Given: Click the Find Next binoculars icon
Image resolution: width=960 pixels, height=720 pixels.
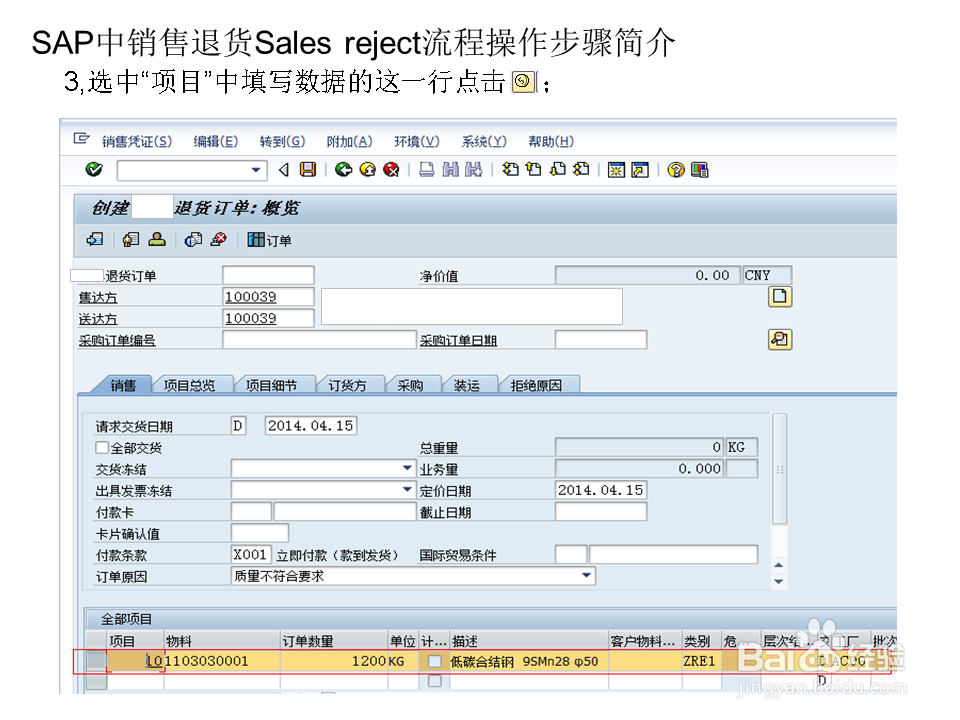Looking at the screenshot, I should tap(474, 170).
